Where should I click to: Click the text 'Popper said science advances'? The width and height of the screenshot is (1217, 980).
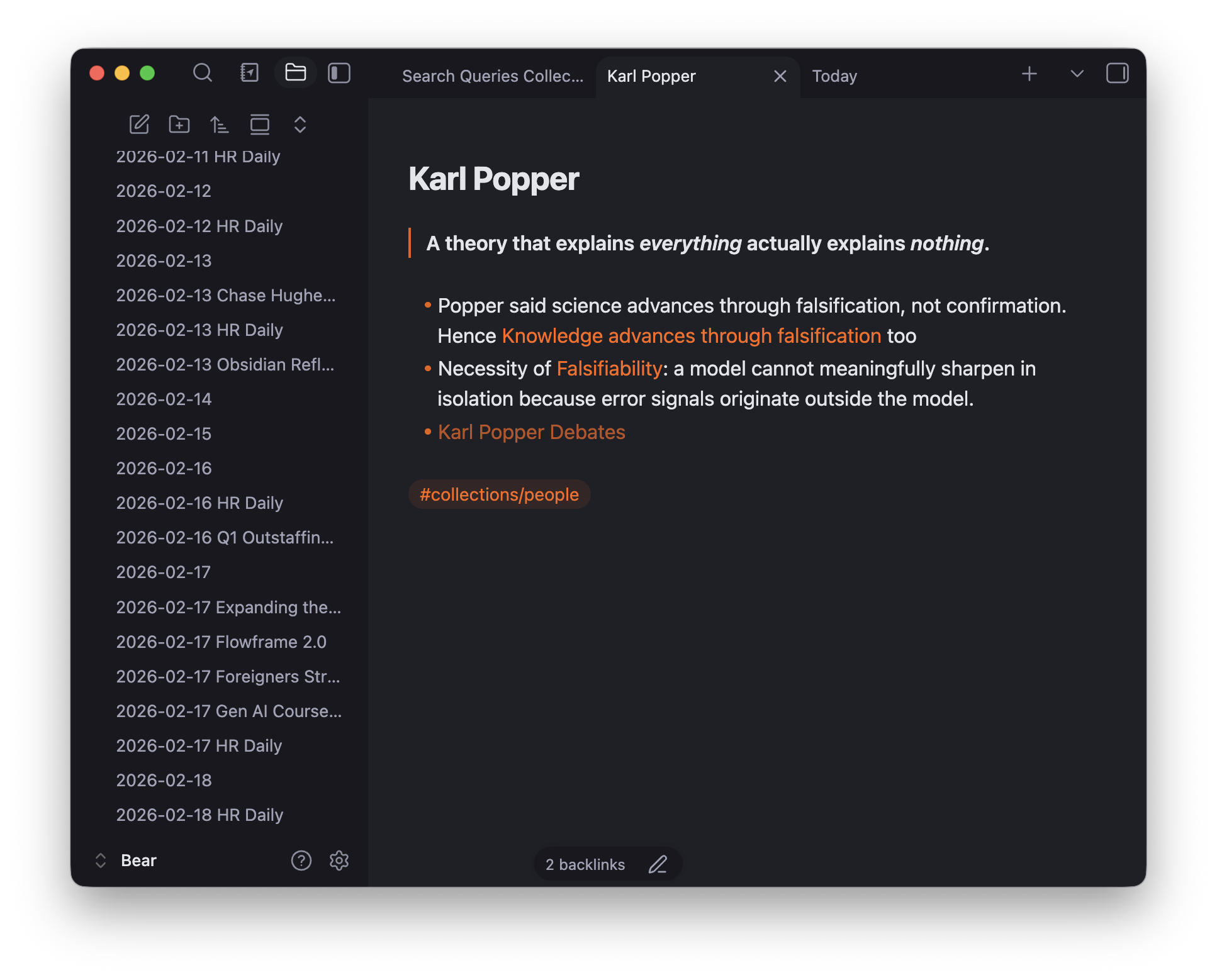click(576, 306)
